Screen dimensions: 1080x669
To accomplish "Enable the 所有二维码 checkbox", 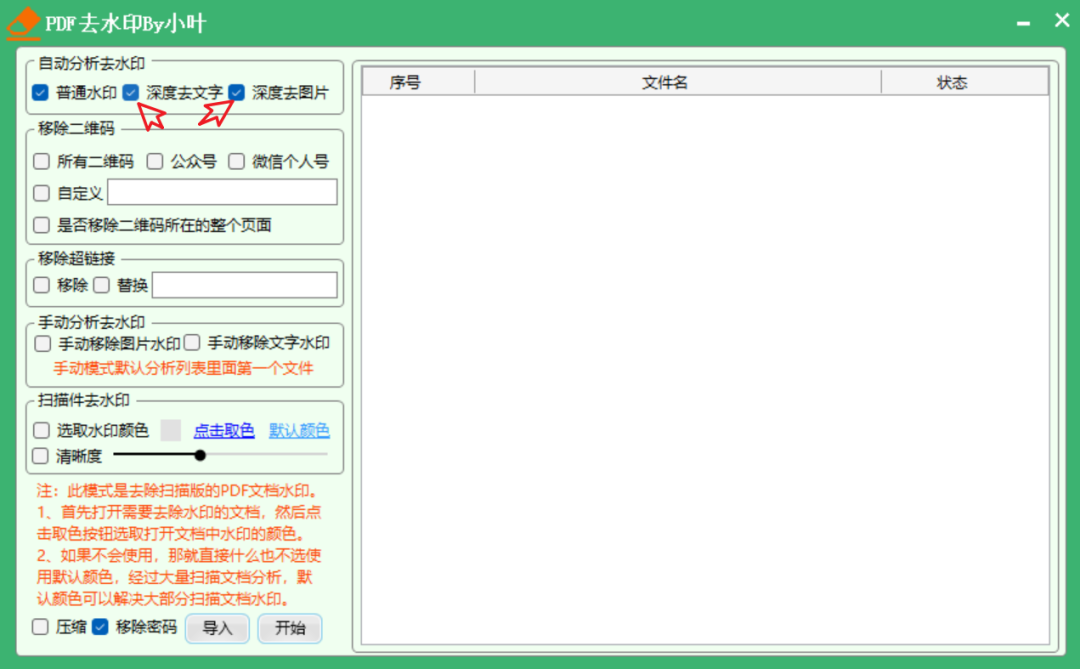I will pyautogui.click(x=41, y=161).
